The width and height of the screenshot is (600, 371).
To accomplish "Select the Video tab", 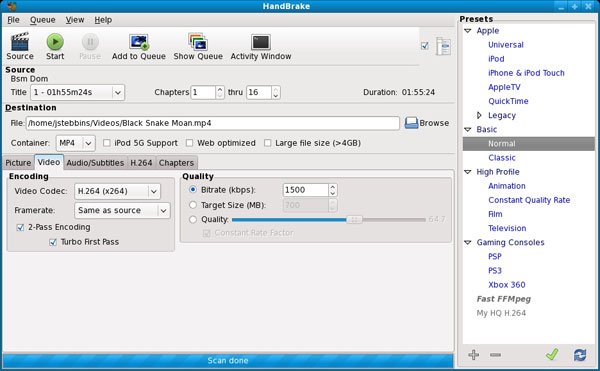I will (x=49, y=162).
